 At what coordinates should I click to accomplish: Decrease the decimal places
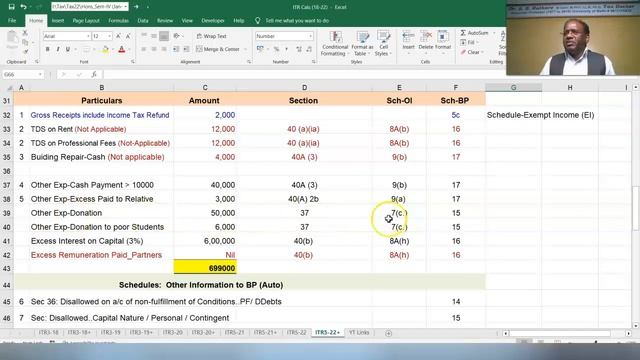click(x=309, y=49)
